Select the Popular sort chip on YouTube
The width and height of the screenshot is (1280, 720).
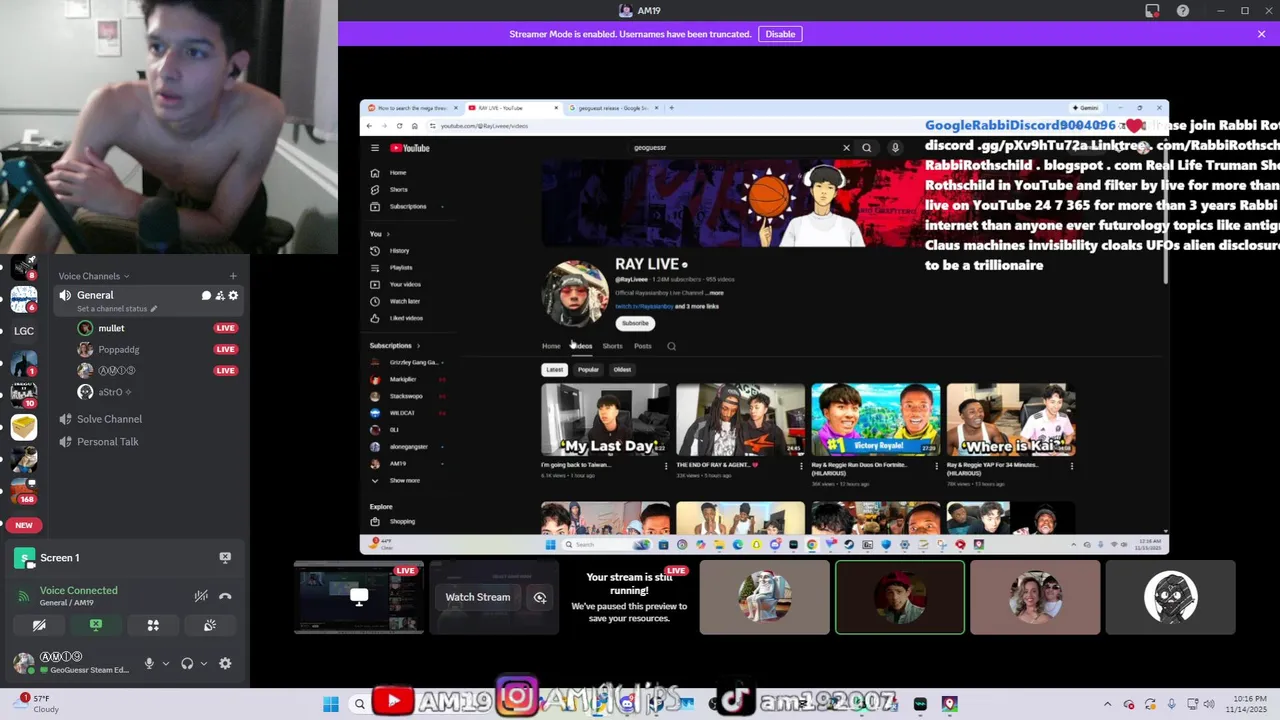pos(588,369)
